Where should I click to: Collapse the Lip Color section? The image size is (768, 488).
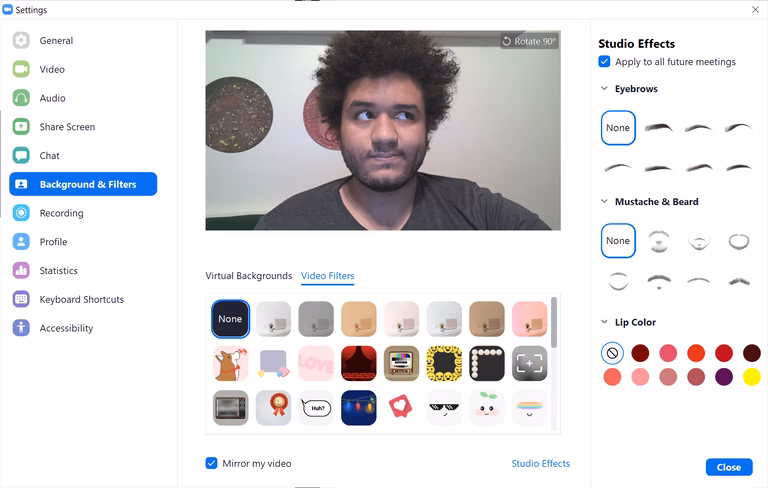coord(604,322)
